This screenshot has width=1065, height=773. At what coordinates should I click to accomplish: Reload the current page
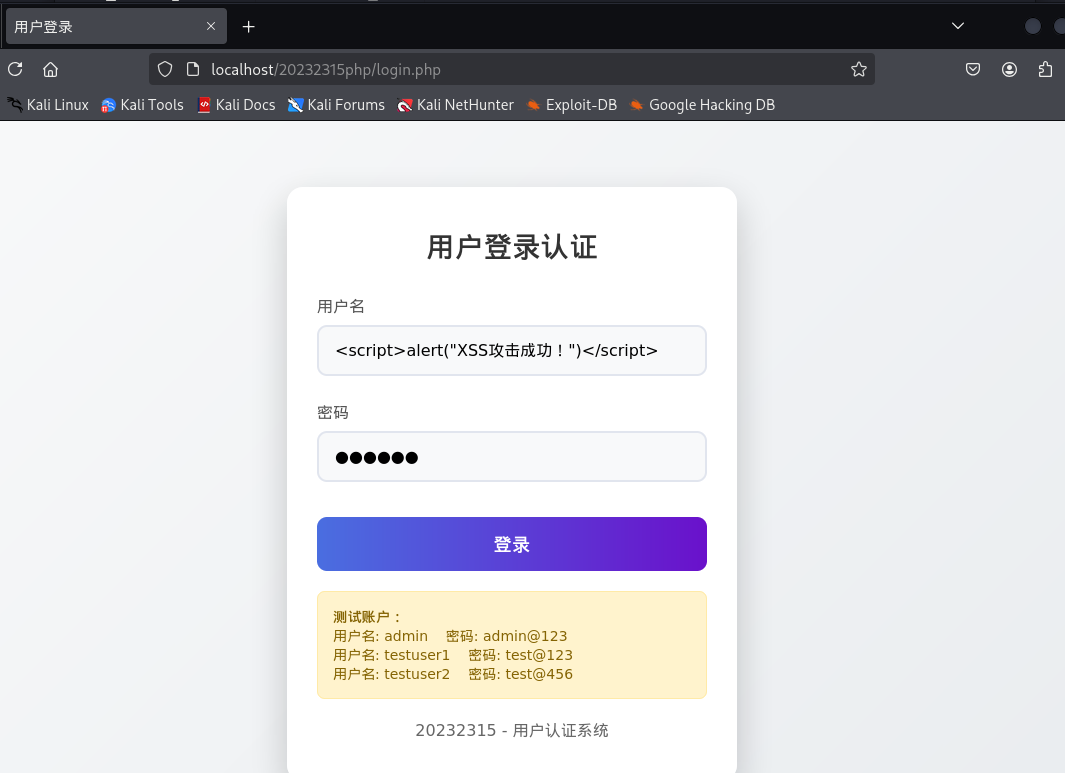(x=16, y=69)
